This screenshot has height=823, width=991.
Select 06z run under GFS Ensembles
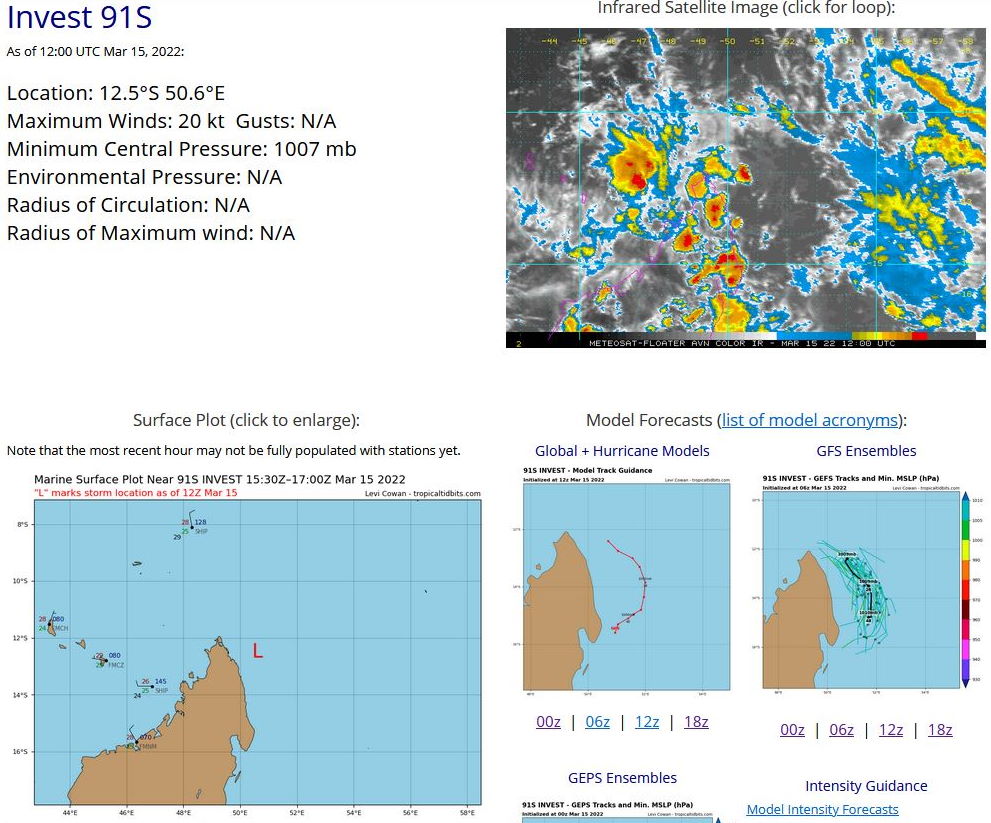click(x=841, y=730)
